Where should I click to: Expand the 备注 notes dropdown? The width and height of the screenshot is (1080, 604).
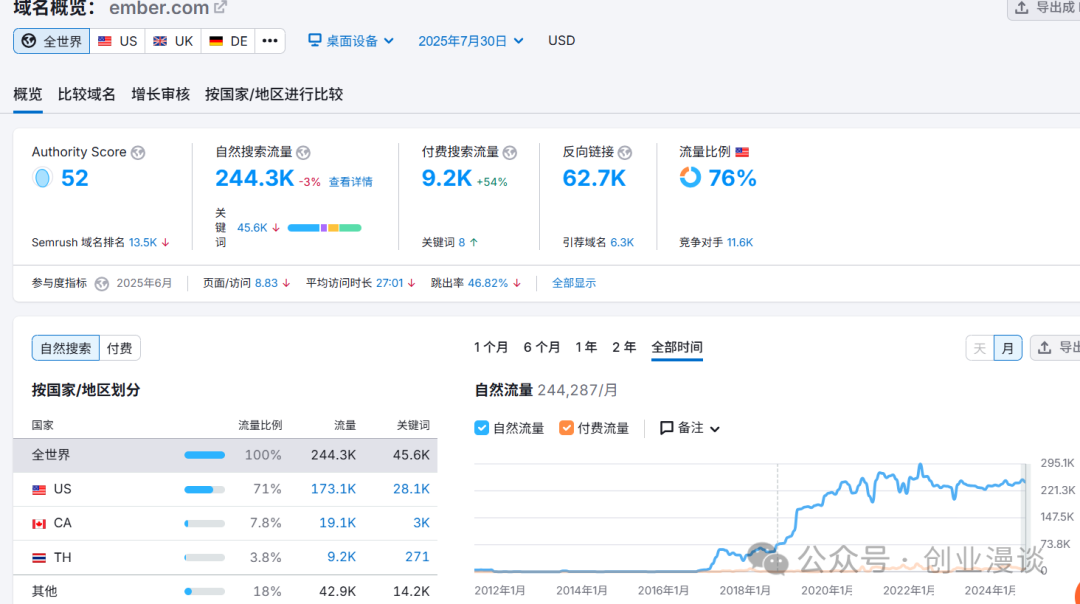pyautogui.click(x=690, y=428)
